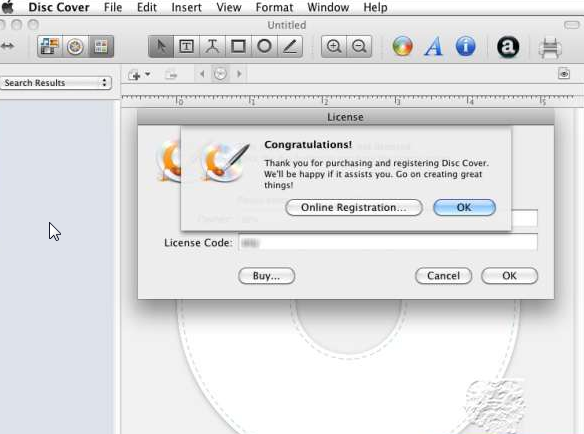Screen dimensions: 584x434
Task: Open the File menu
Action: coord(113,7)
